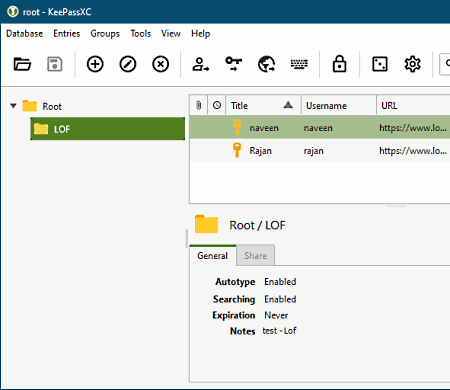
Task: Click the Root / LOF preview heading
Action: coord(257,225)
